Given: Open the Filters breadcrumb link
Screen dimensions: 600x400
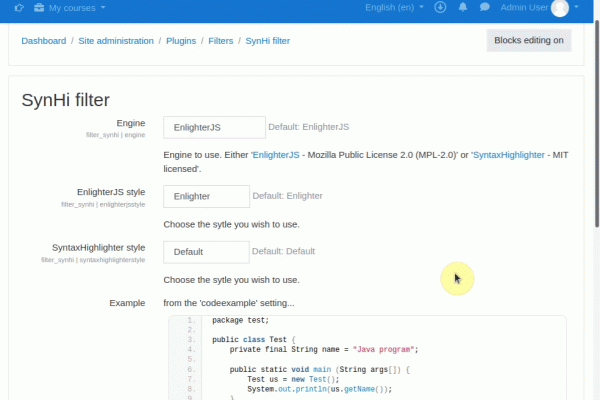Looking at the screenshot, I should pos(220,41).
